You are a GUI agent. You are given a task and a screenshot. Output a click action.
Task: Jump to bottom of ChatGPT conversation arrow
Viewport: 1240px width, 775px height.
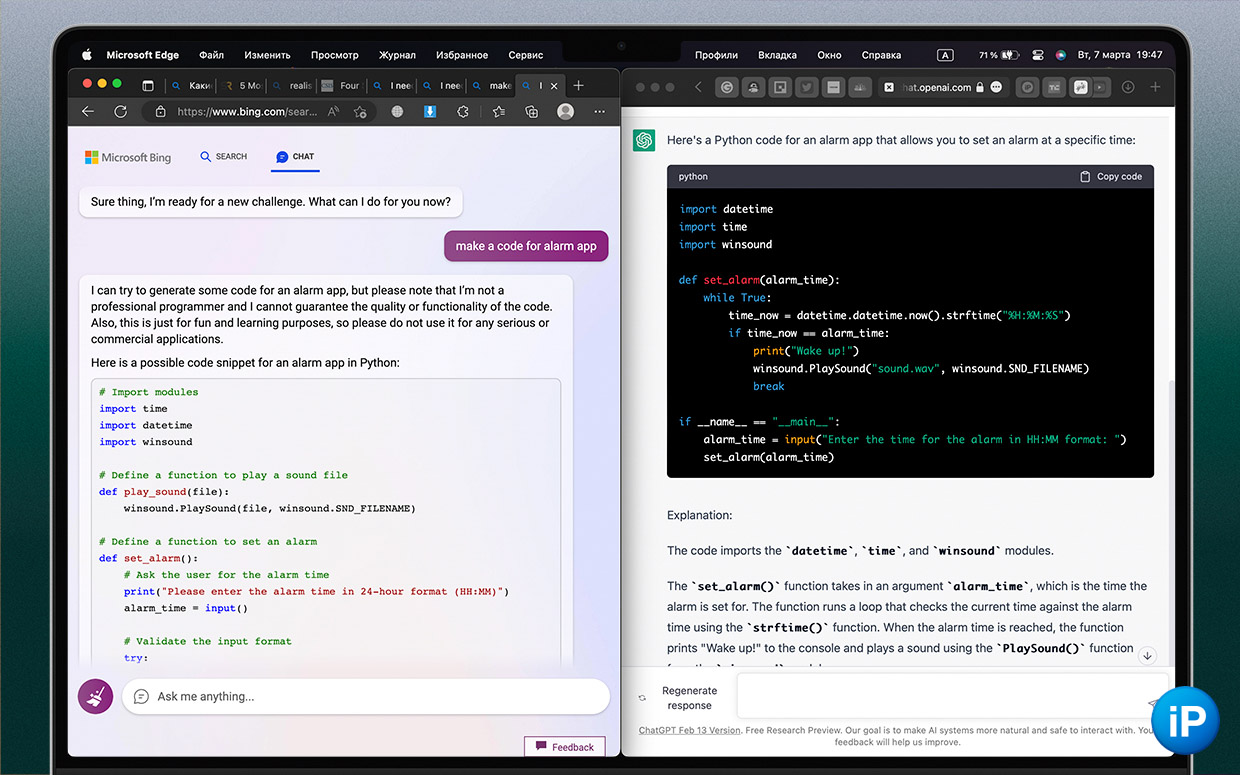[x=1147, y=656]
